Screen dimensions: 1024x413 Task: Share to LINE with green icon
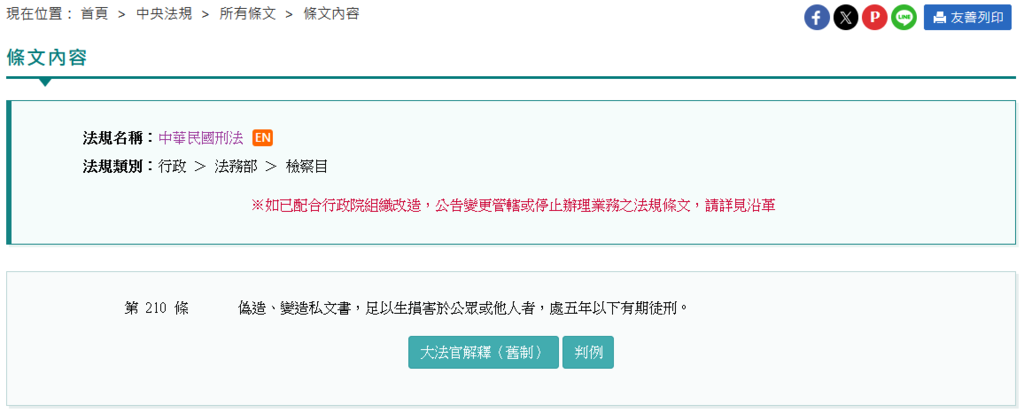click(x=904, y=18)
